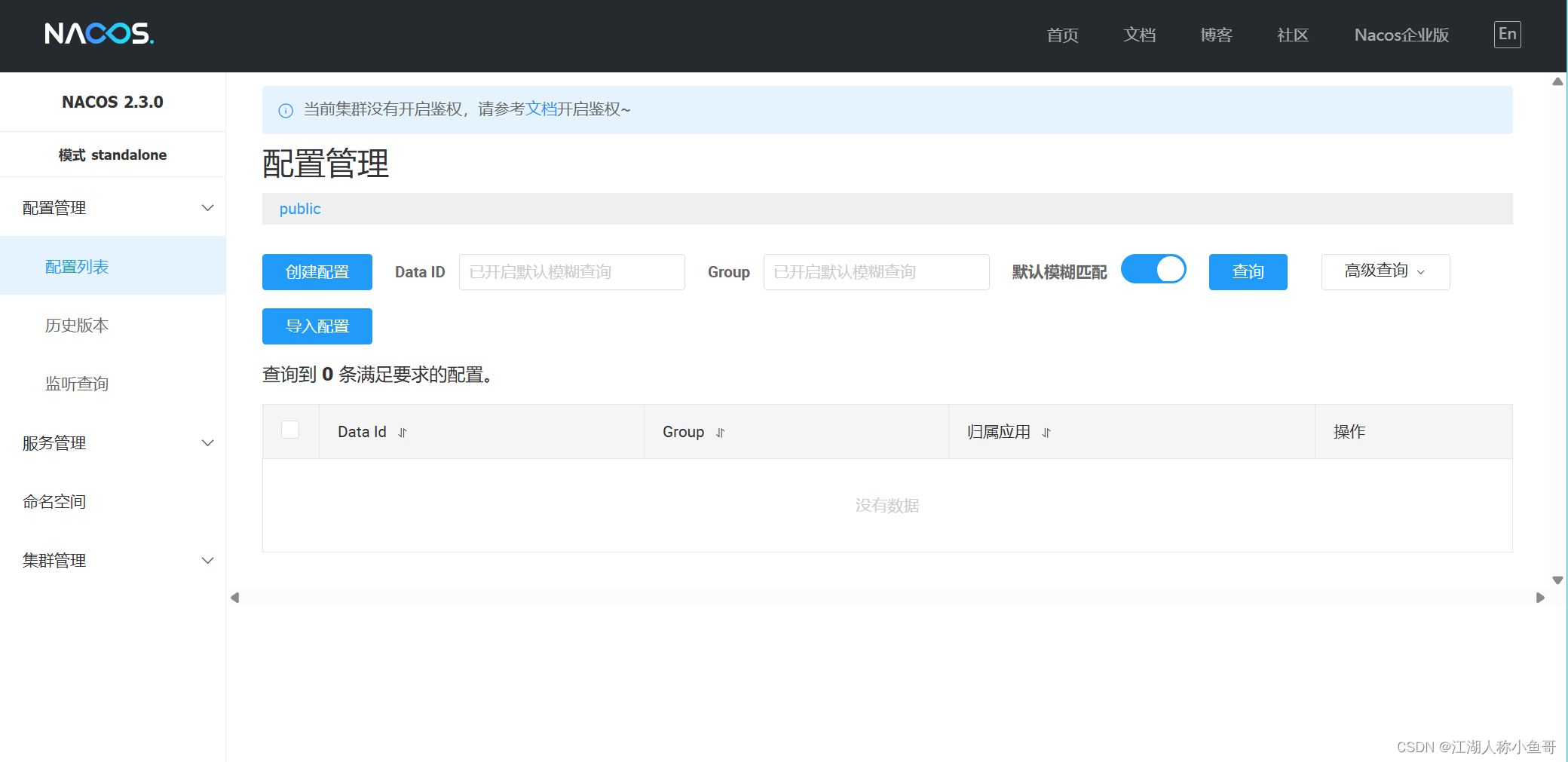Viewport: 1568px width, 762px height.
Task: Click the 模式 standalone label
Action: point(112,155)
